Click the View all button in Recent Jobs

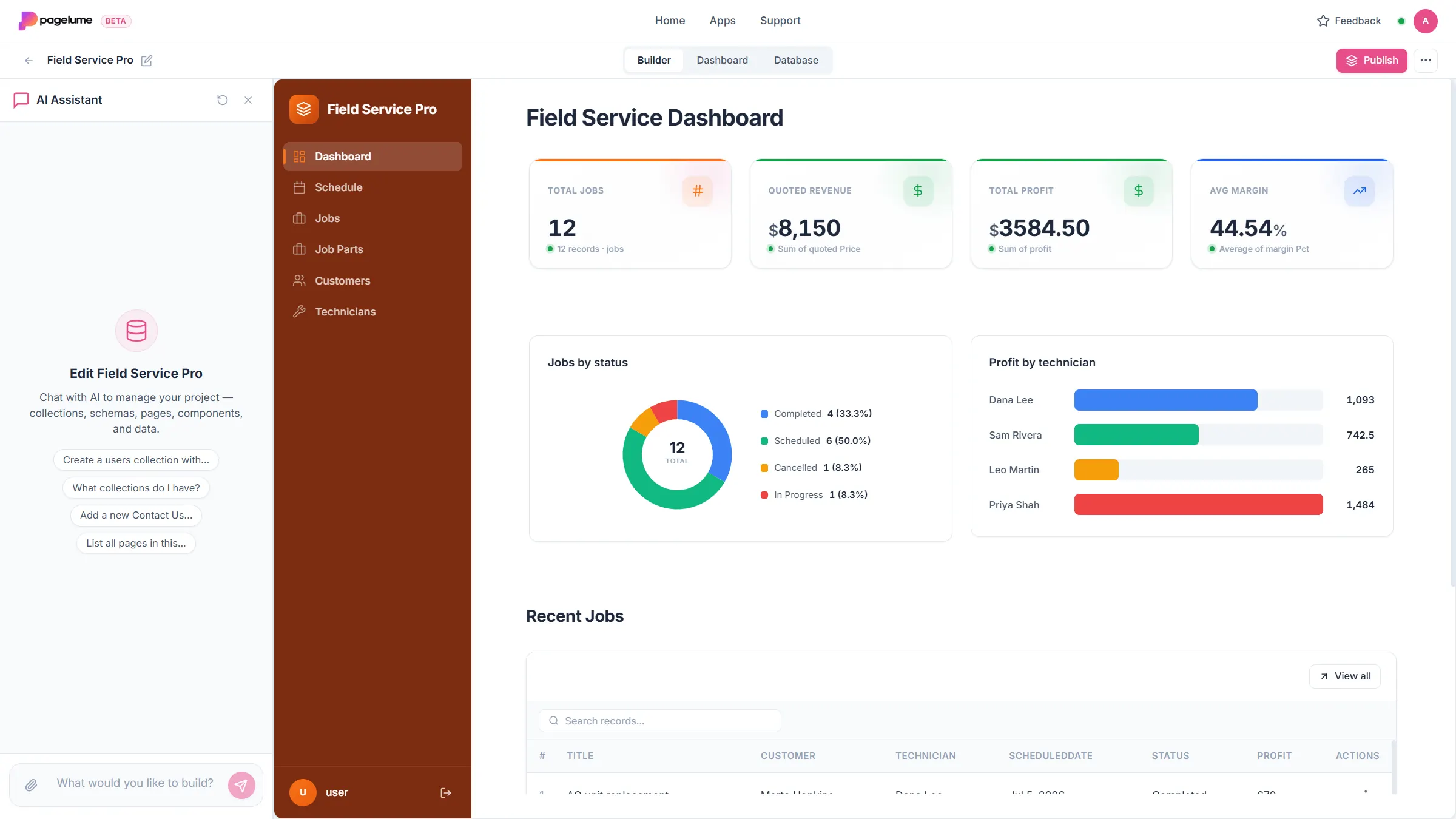pos(1345,676)
